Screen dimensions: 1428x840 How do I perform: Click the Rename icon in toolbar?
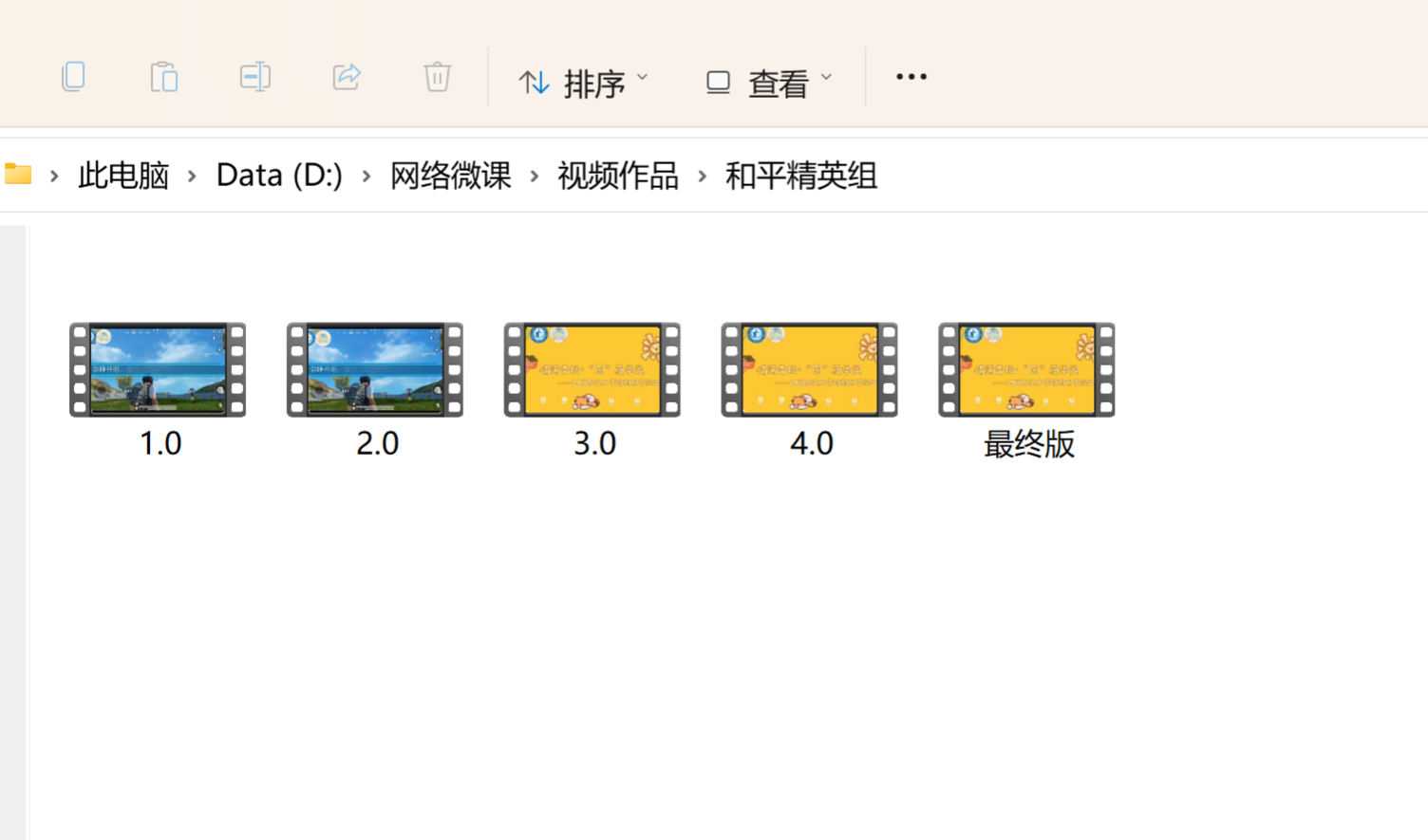255,77
